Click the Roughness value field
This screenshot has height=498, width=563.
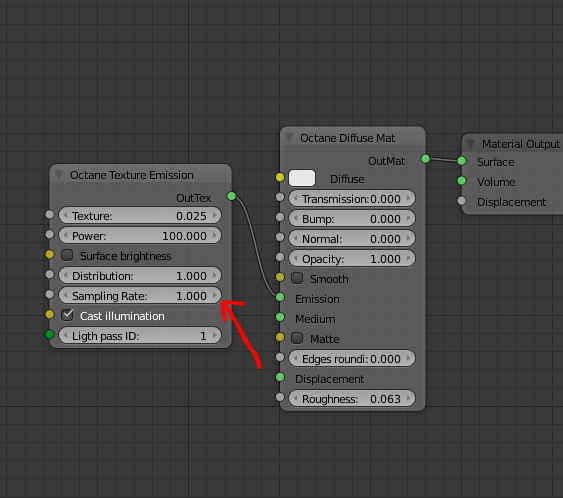(352, 399)
